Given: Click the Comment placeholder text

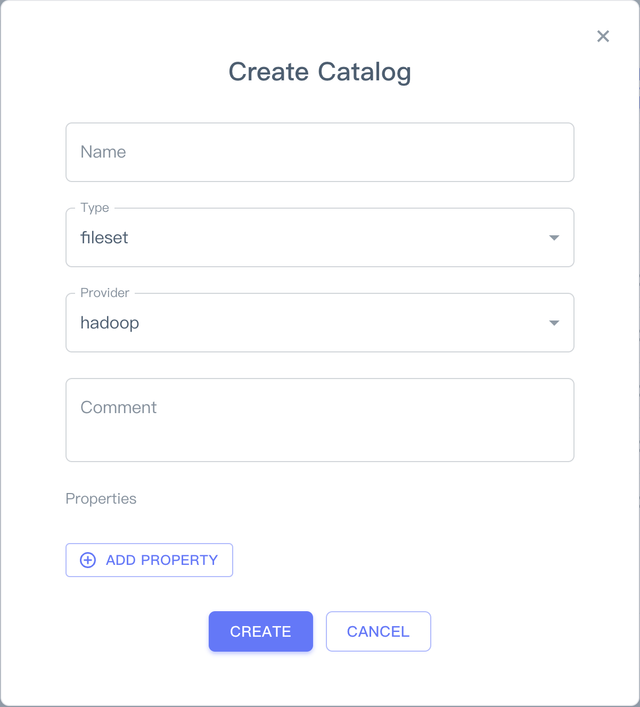Looking at the screenshot, I should click(118, 407).
